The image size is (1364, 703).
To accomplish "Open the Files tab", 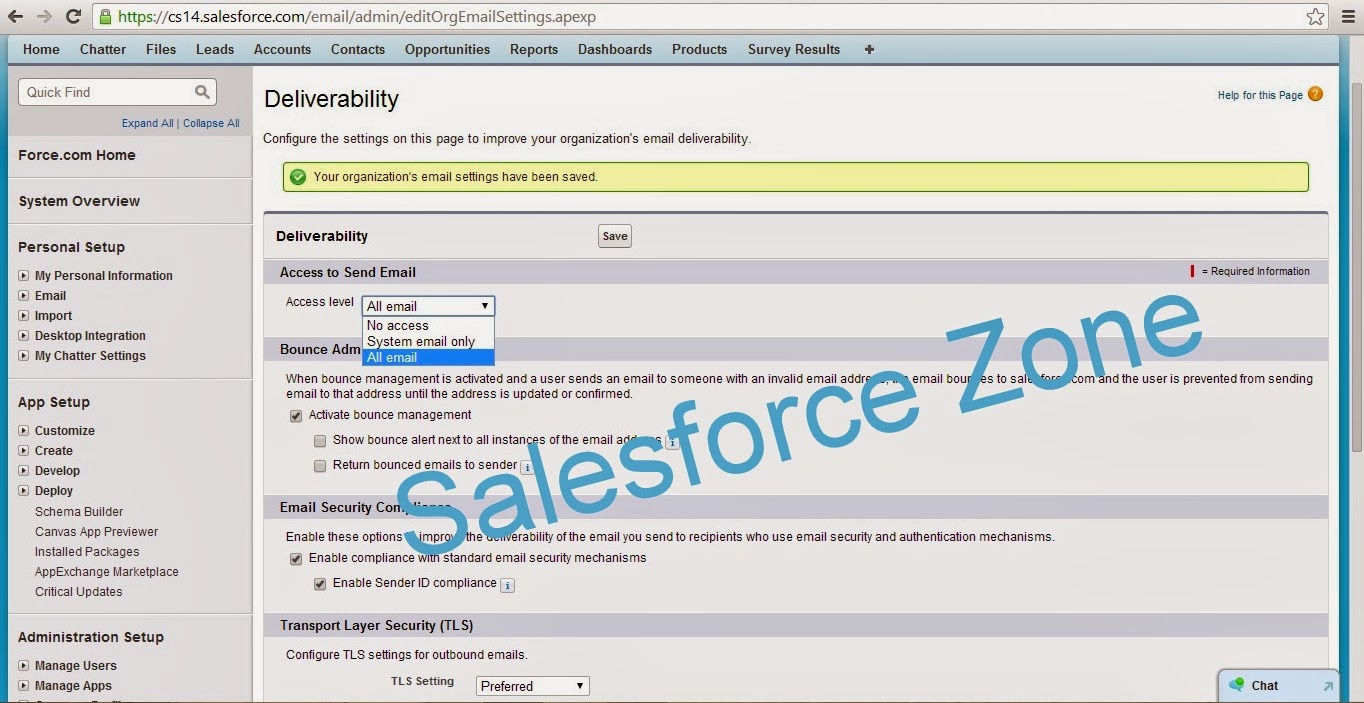I will [161, 49].
